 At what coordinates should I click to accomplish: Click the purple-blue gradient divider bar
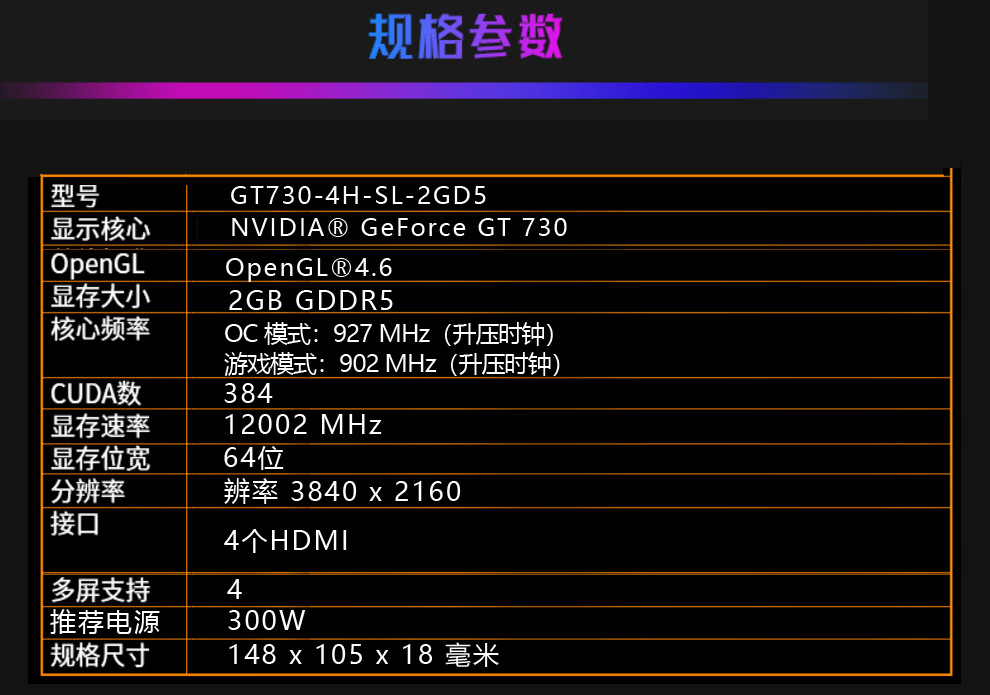click(464, 90)
